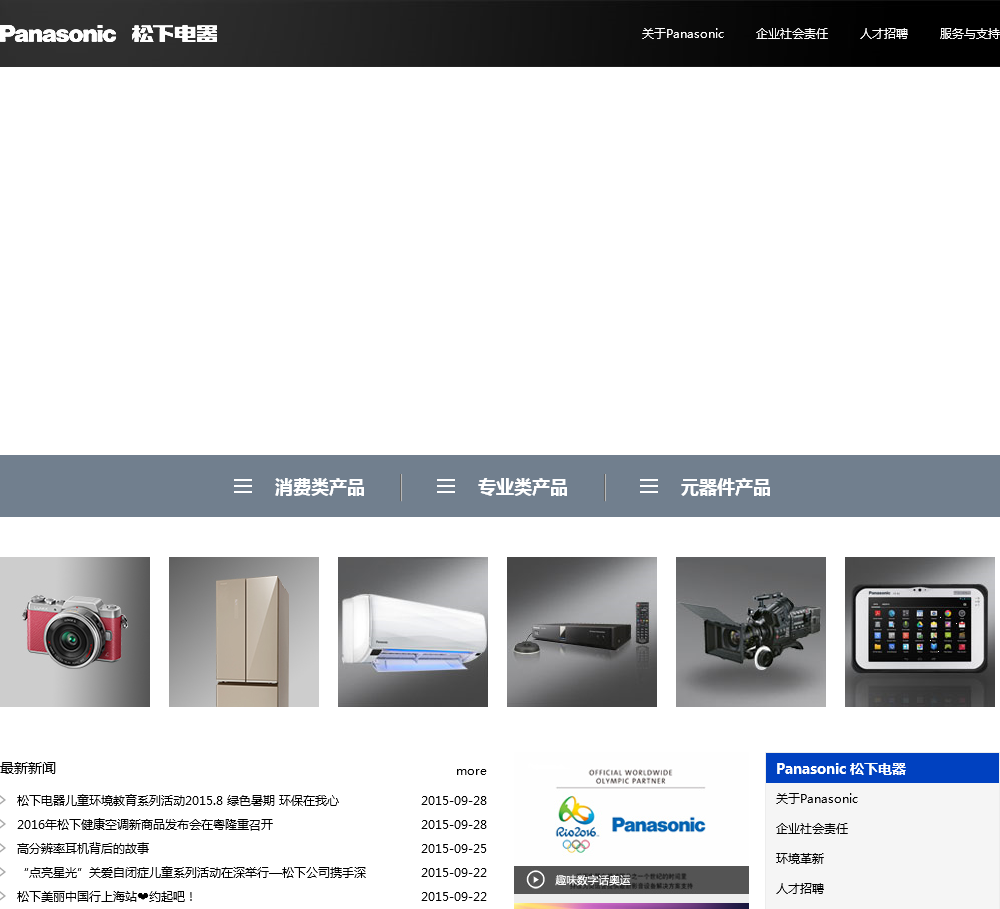
Task: Click the Panasonic 松下电器 sidebar header
Action: [x=882, y=768]
